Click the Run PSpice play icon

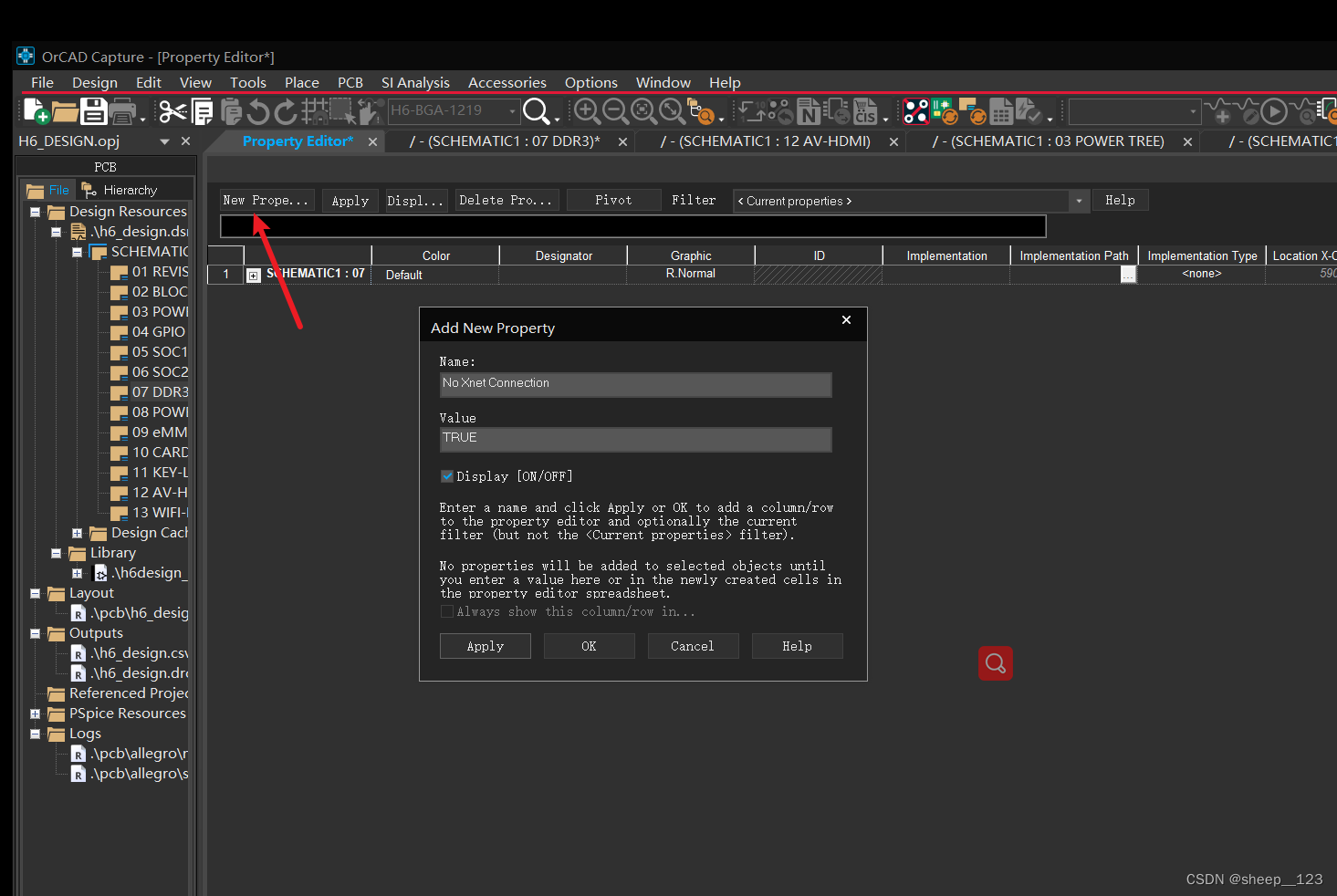[x=1274, y=111]
